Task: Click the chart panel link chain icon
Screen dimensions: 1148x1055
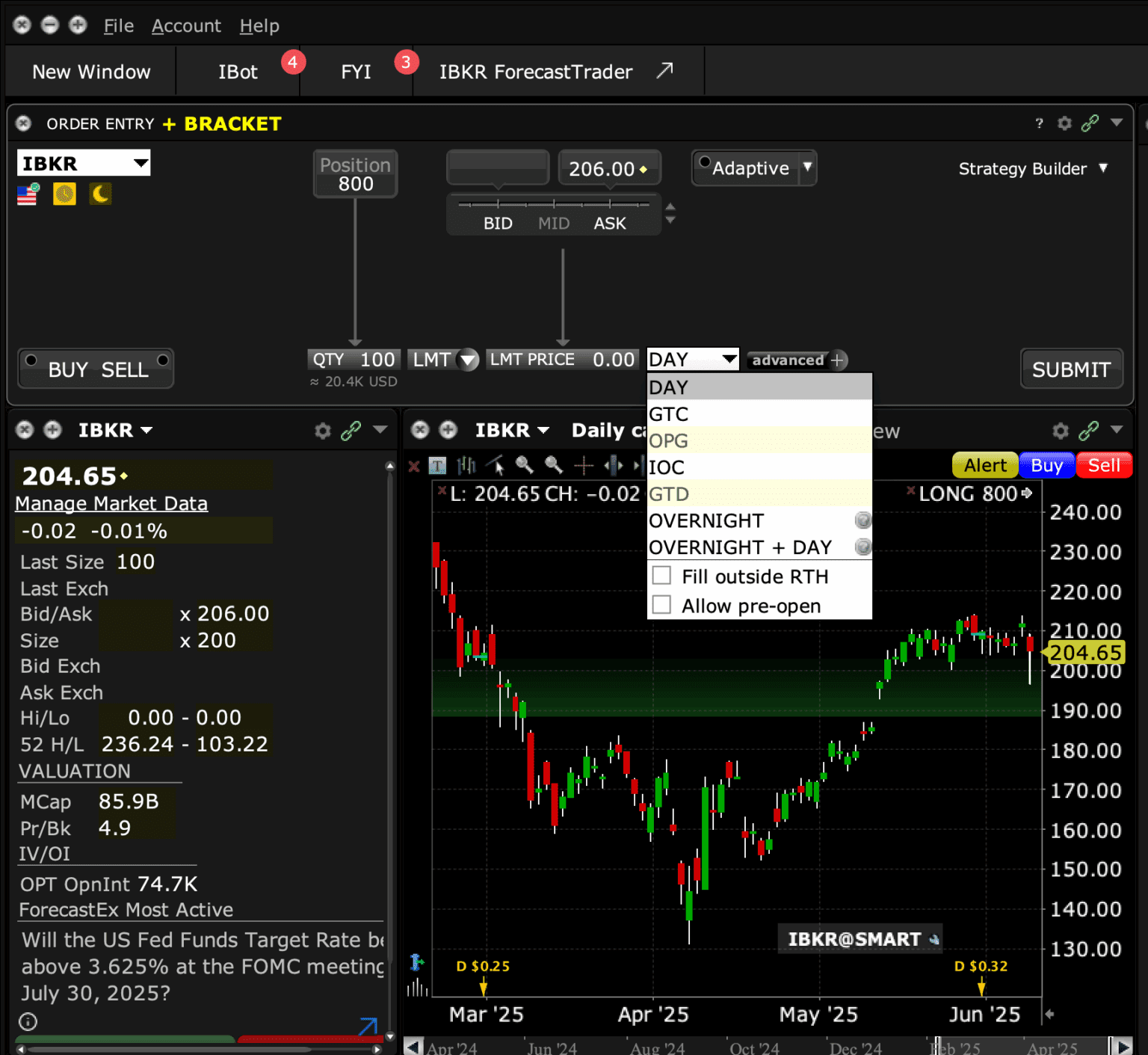Action: (x=1089, y=430)
